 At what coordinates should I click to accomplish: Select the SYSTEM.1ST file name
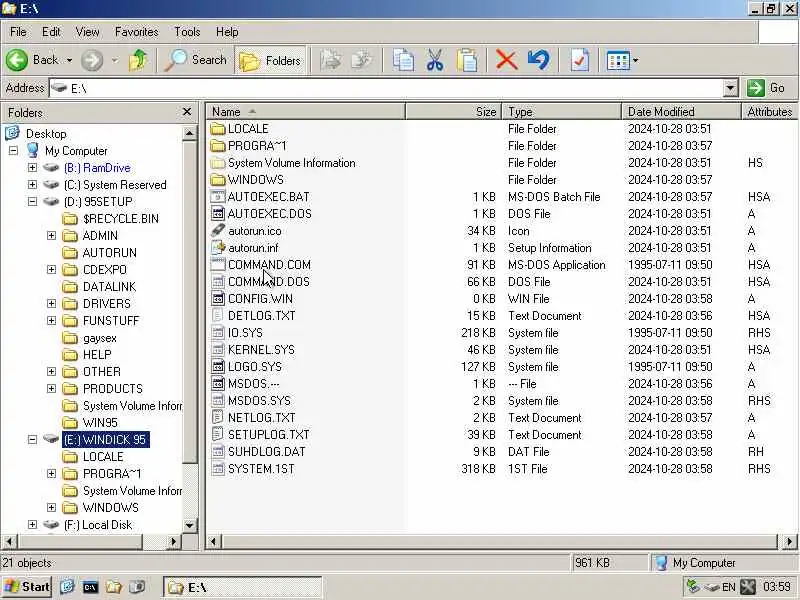pos(261,468)
